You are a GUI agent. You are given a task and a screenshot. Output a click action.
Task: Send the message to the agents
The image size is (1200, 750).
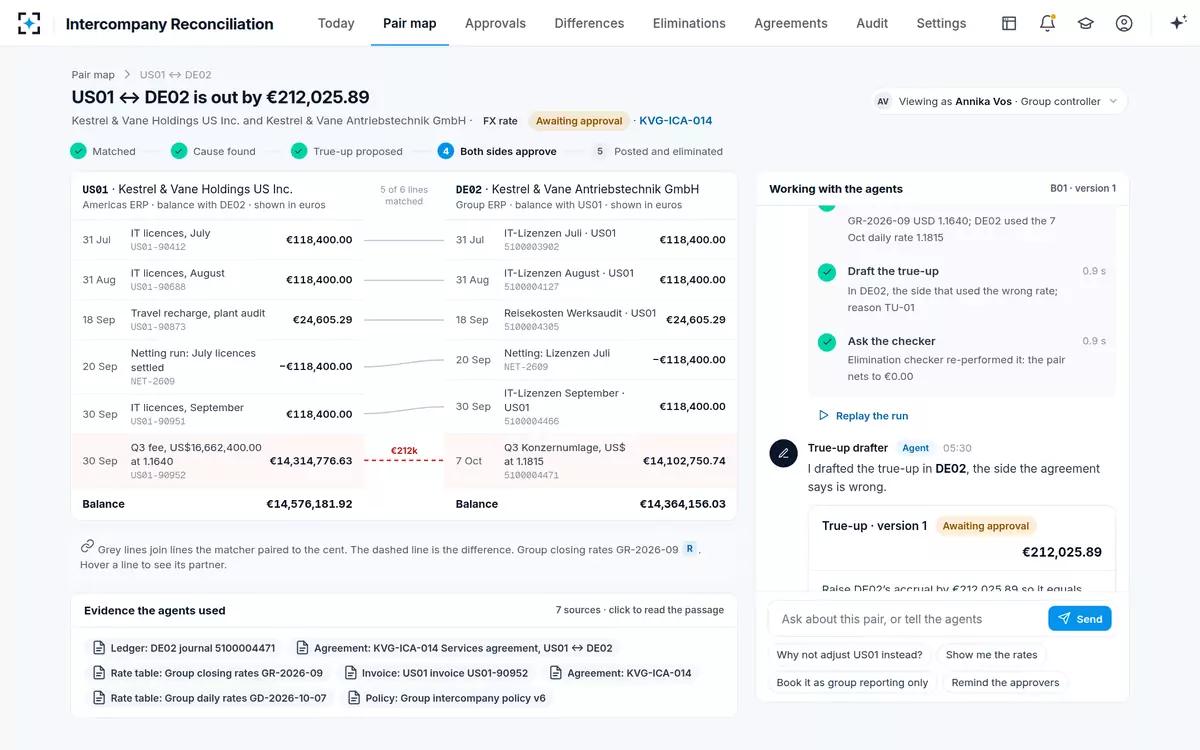pyautogui.click(x=1080, y=619)
